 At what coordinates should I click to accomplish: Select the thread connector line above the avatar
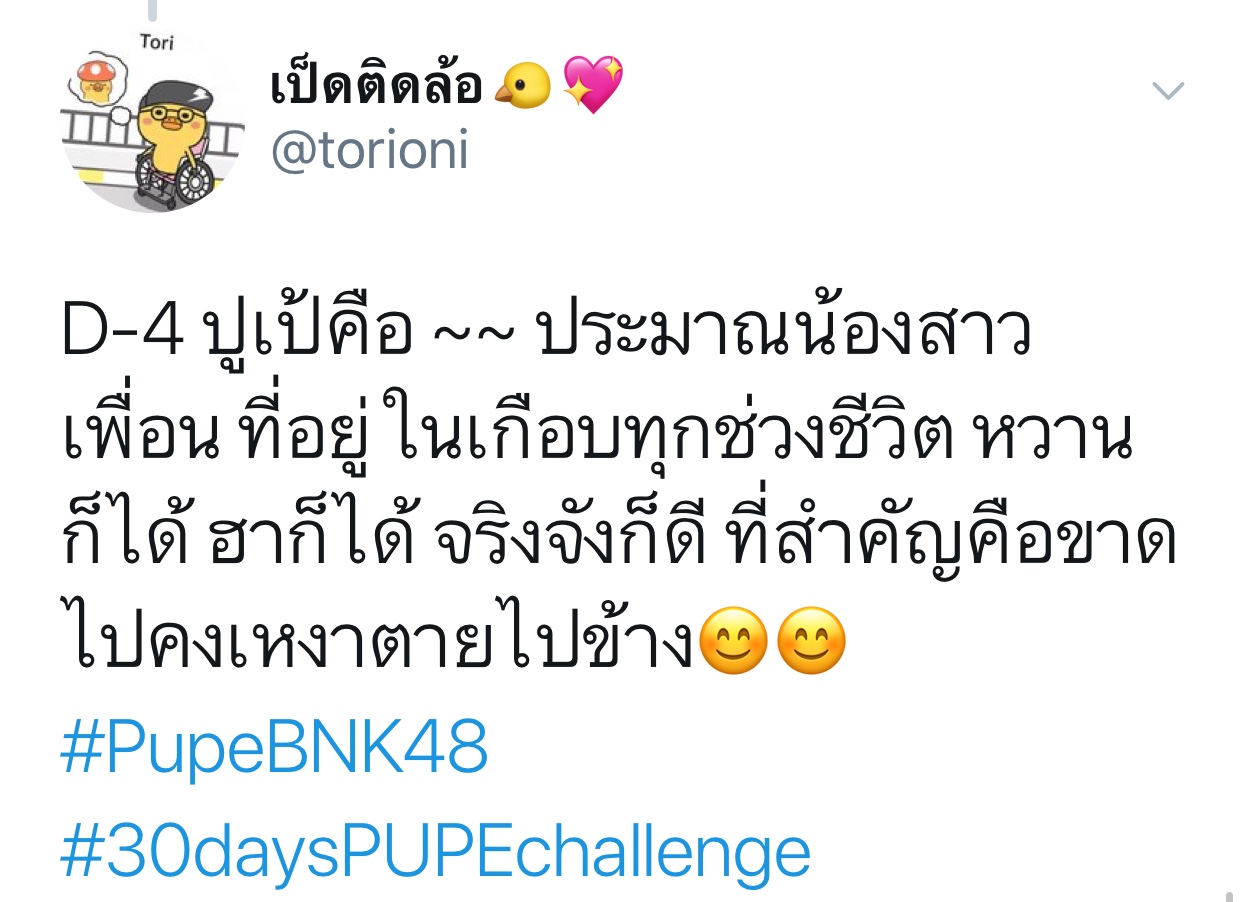(153, 10)
